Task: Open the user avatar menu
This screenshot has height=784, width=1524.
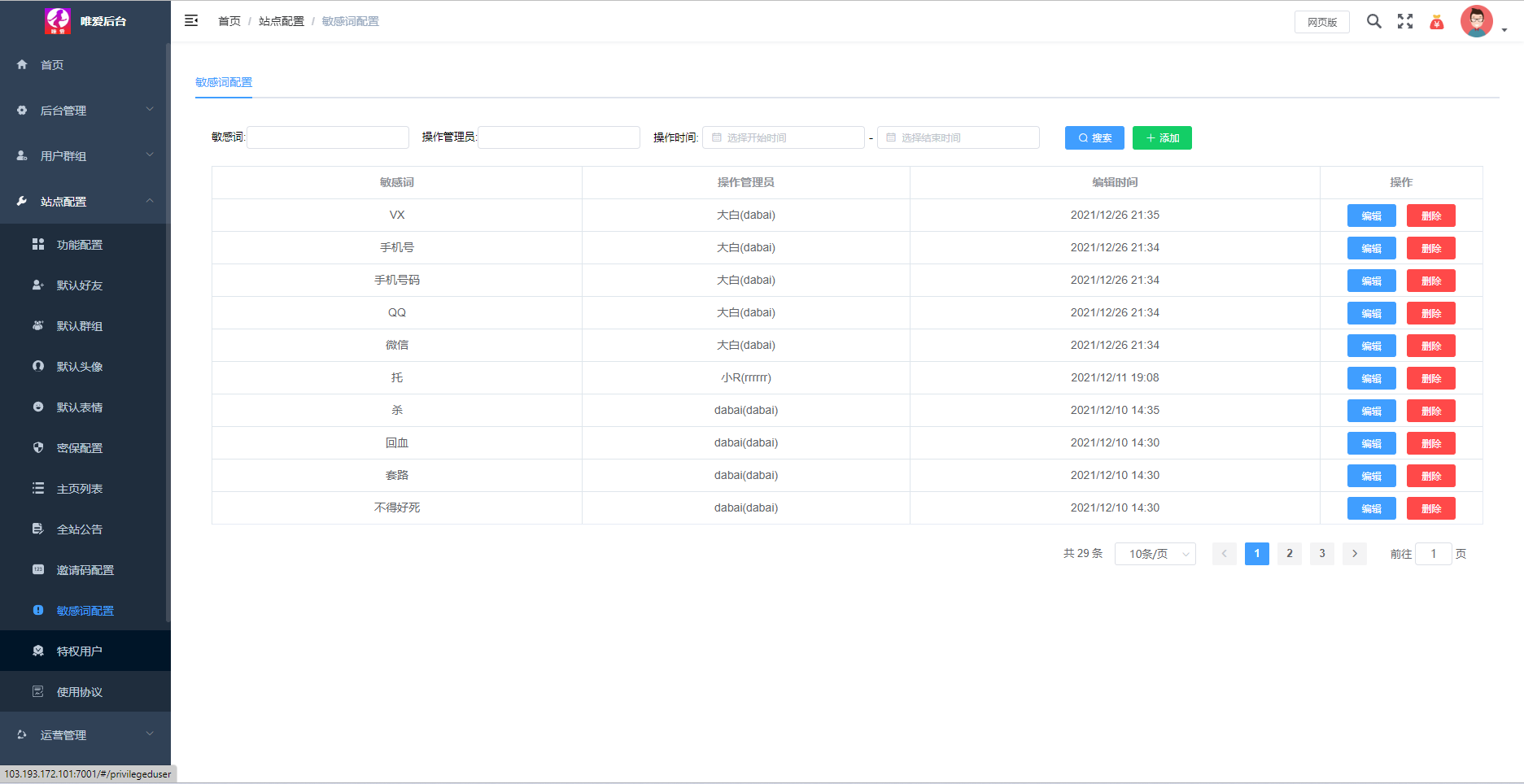Action: coord(1478,22)
